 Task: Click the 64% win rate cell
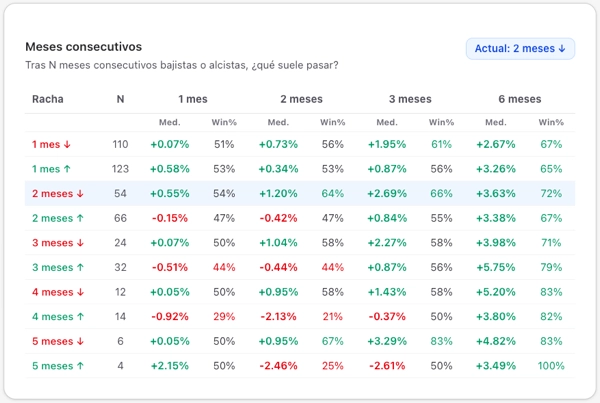(333, 193)
